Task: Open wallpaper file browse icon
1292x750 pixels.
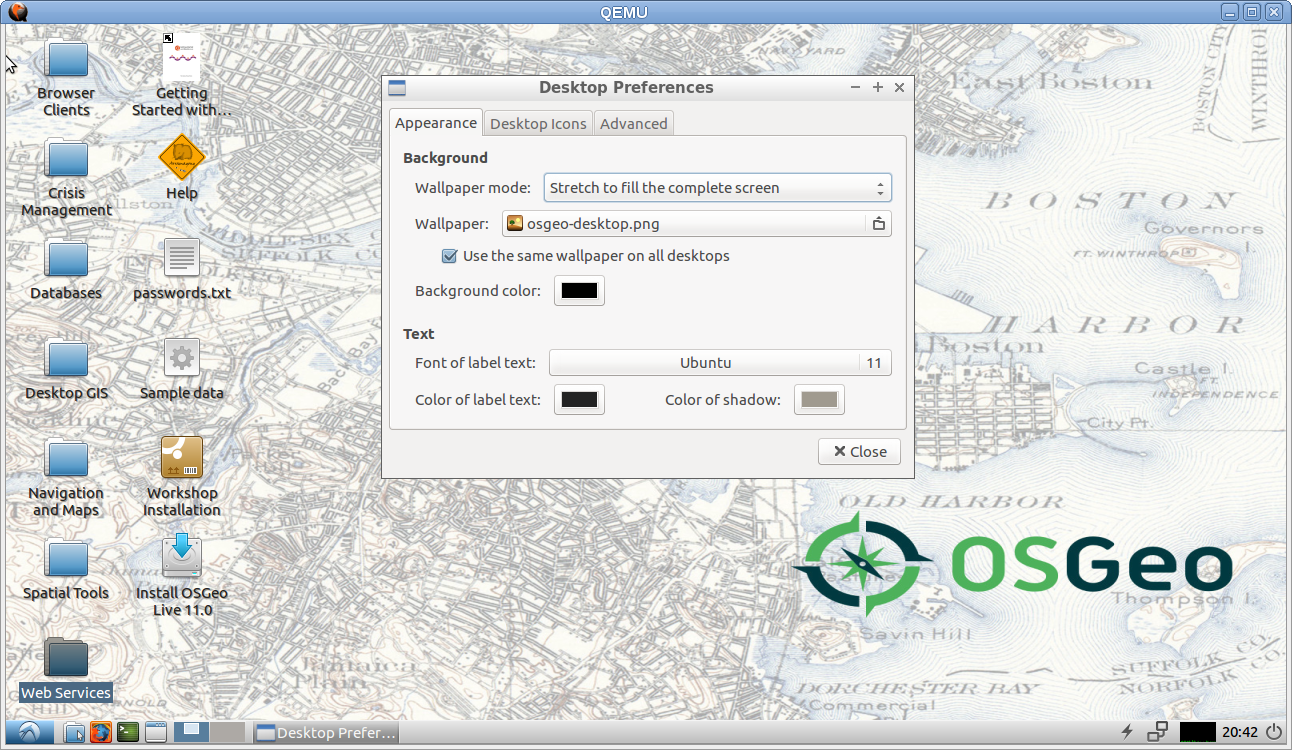Action: point(878,224)
